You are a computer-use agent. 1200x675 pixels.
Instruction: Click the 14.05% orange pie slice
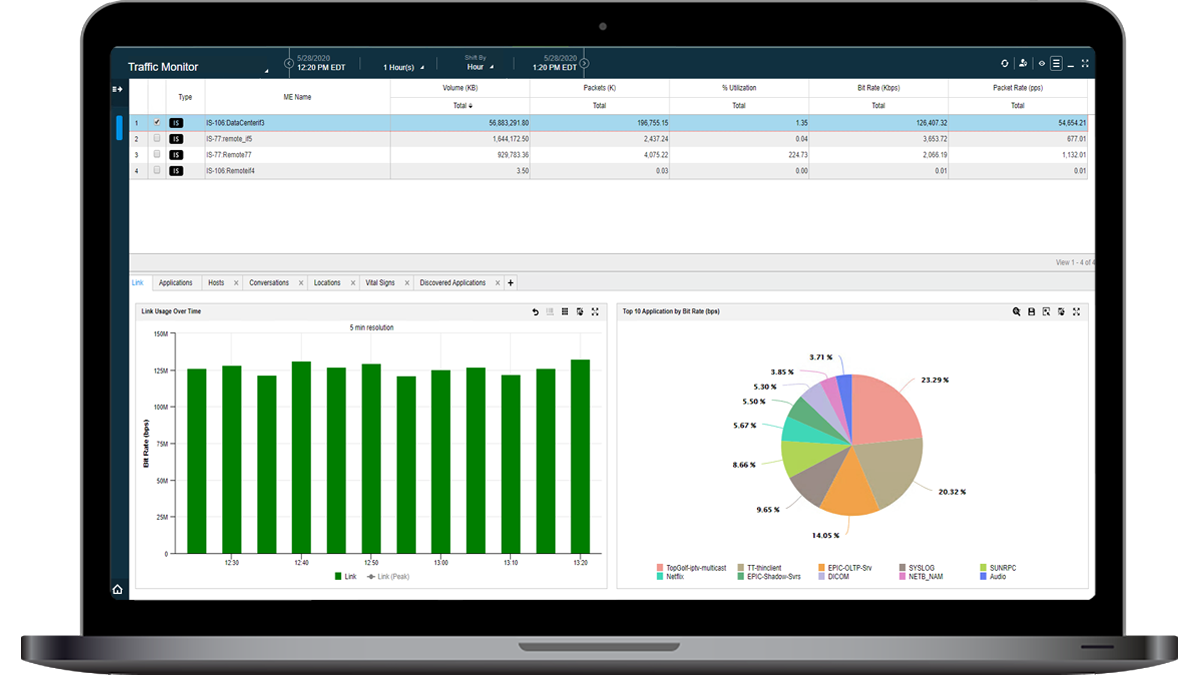tap(851, 485)
